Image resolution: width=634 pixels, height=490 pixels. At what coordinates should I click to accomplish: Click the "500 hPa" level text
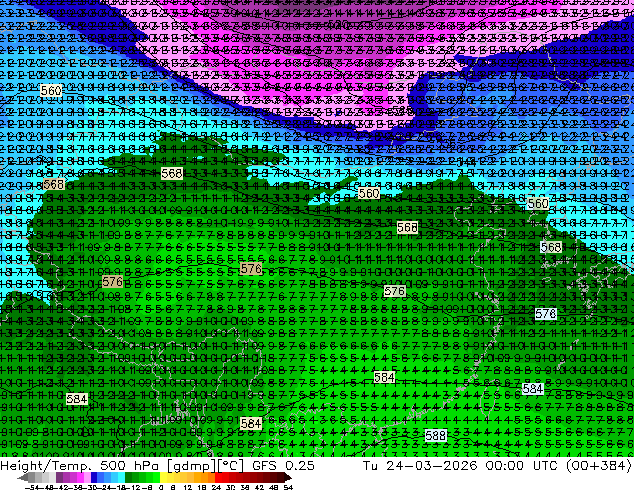[x=131, y=465]
